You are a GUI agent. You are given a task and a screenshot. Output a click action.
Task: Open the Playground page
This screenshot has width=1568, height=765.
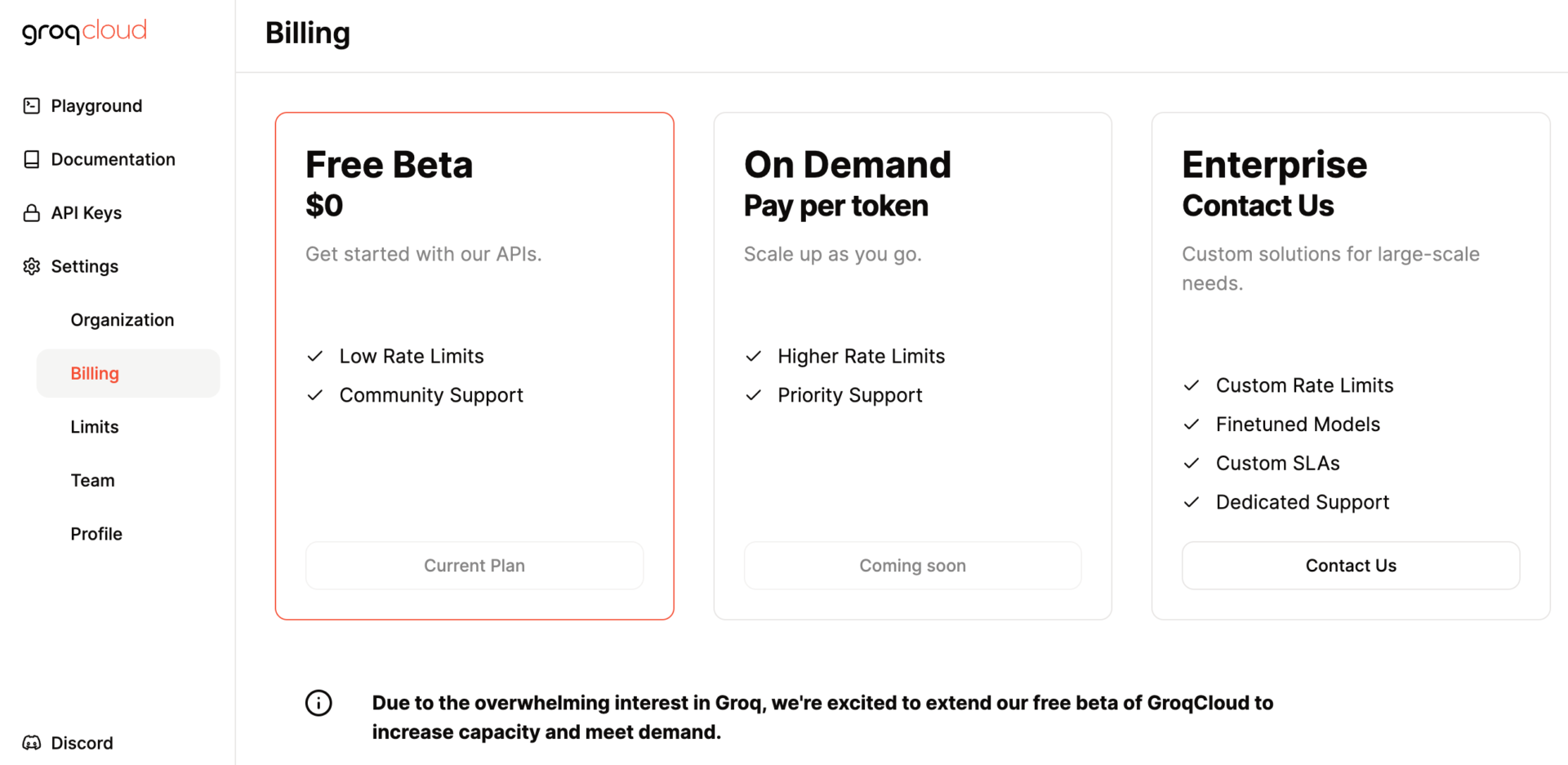(x=96, y=106)
